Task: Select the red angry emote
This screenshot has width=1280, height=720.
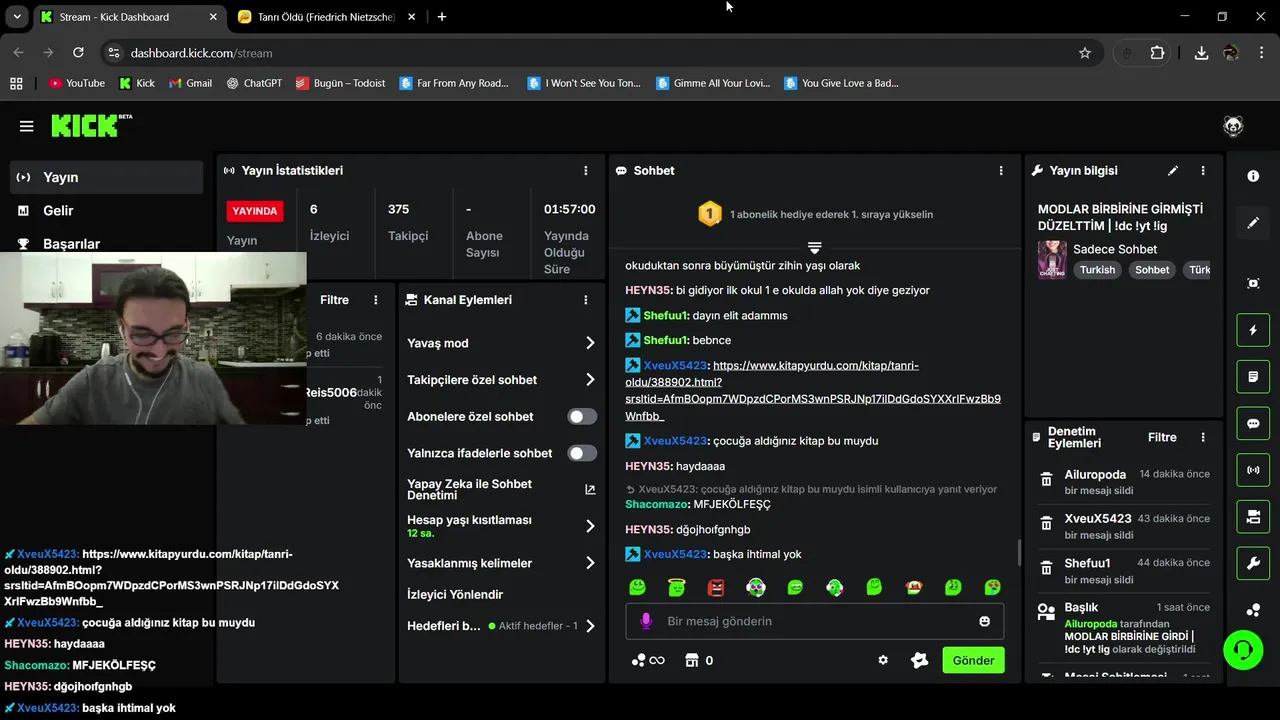Action: point(716,587)
